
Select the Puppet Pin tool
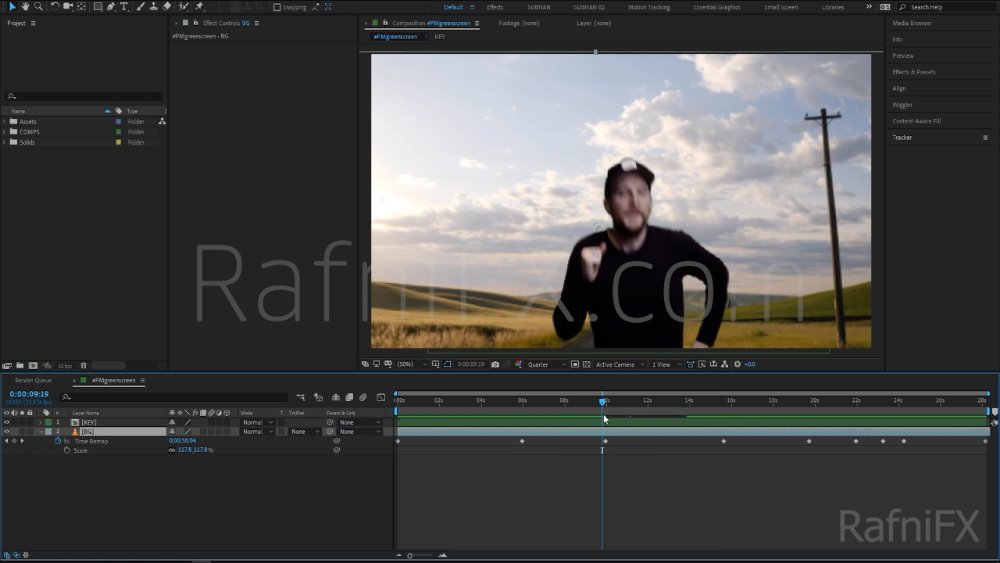pyautogui.click(x=199, y=6)
